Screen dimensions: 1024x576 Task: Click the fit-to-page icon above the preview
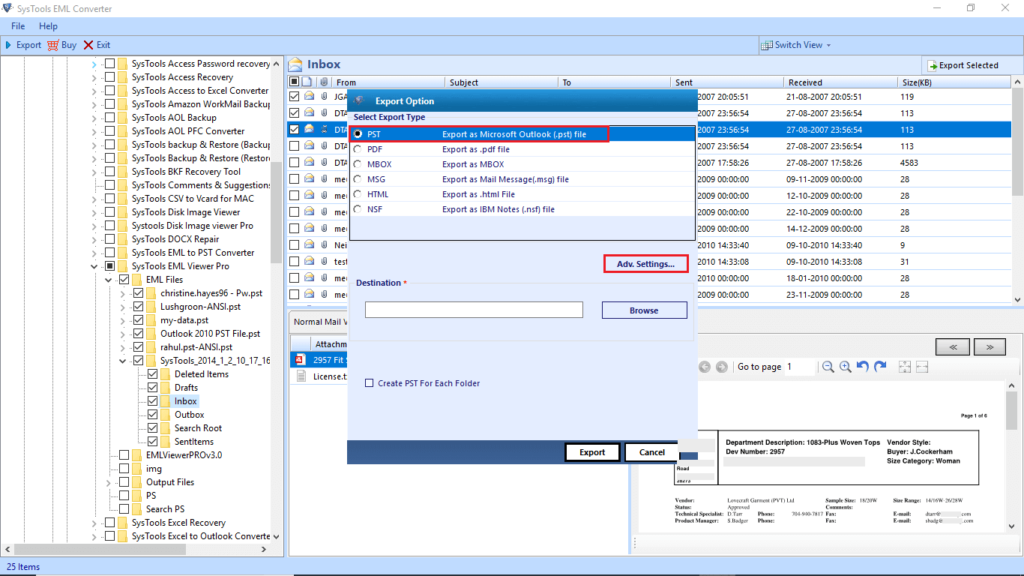pos(905,367)
